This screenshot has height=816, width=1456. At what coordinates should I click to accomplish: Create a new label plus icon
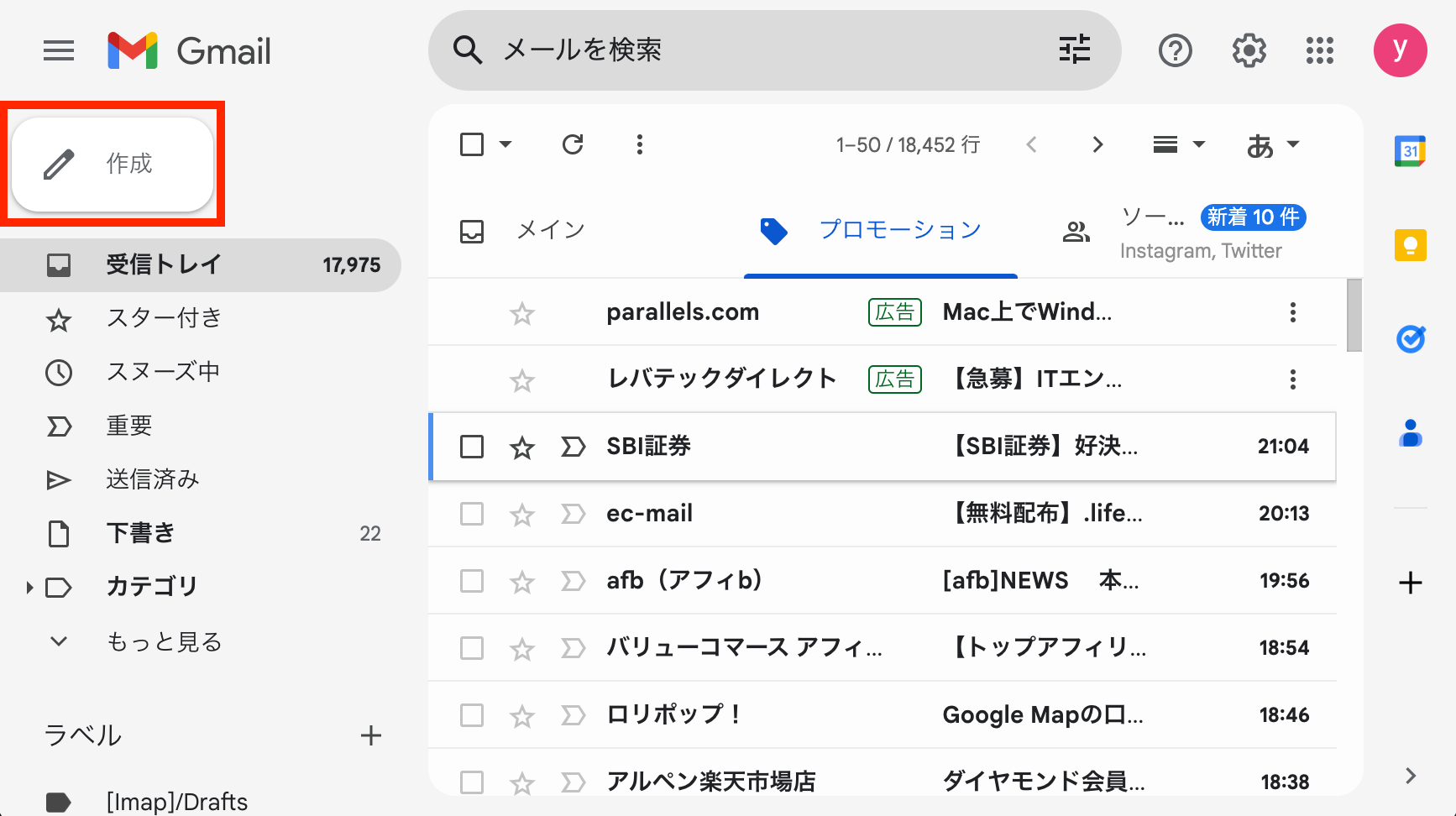pos(371,736)
